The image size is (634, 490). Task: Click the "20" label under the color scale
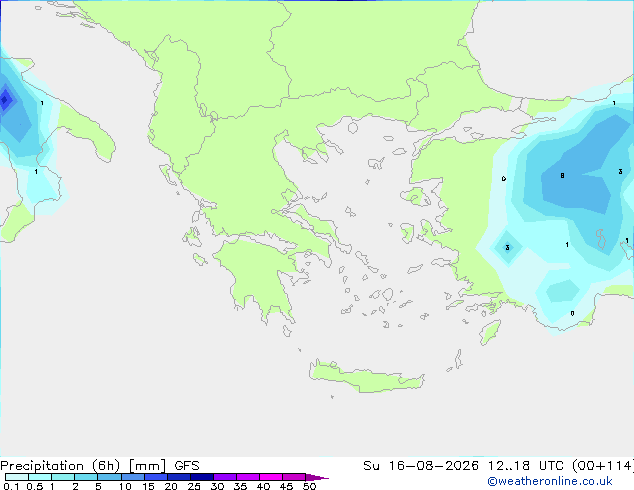171,486
